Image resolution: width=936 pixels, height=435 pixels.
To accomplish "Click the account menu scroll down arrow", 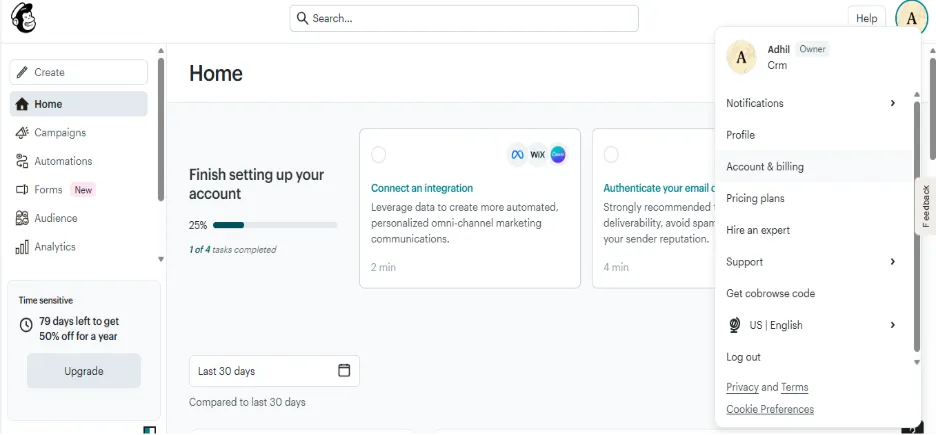I will (917, 363).
